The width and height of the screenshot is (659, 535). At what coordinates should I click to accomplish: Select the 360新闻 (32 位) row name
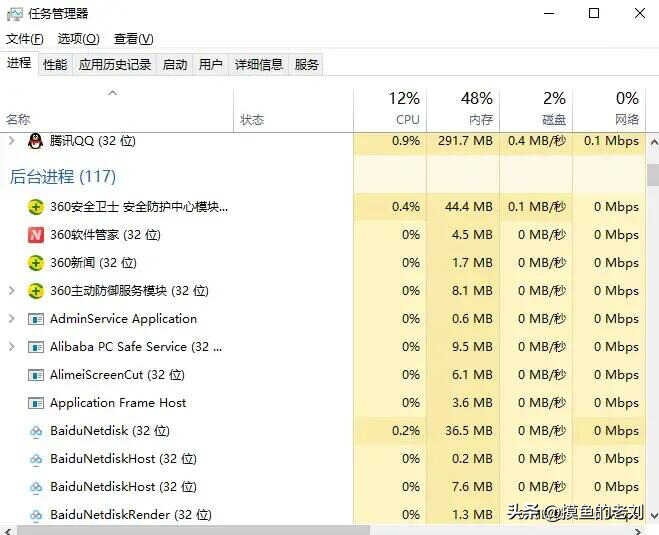coord(93,263)
